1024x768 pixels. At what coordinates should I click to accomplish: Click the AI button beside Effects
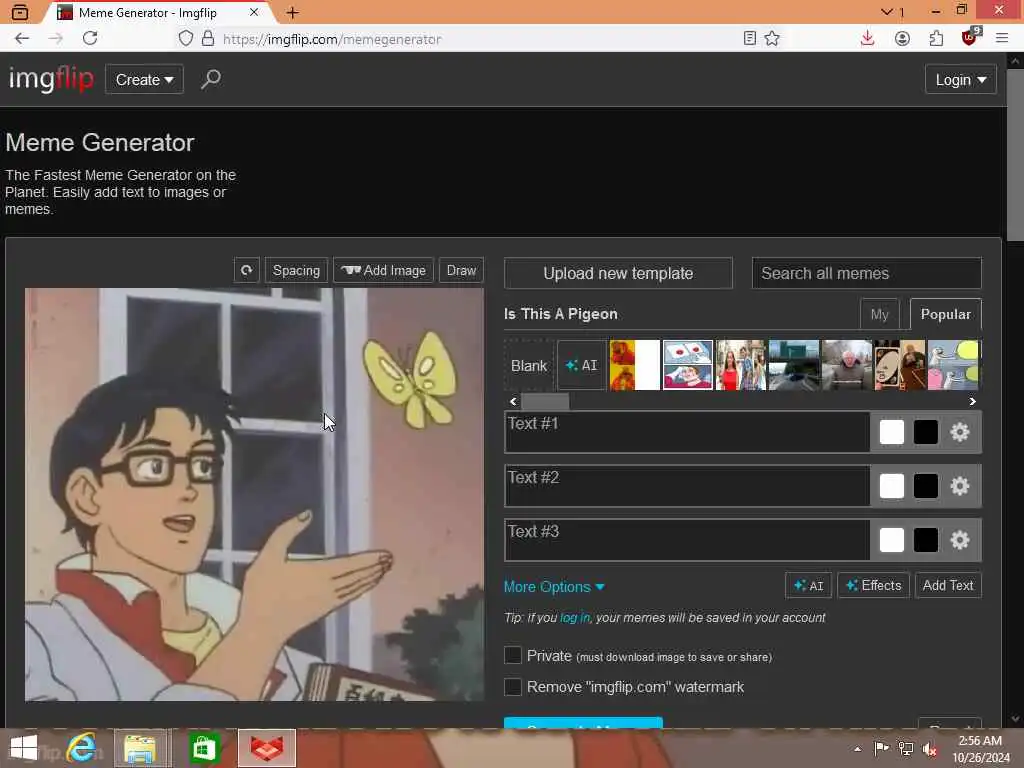coord(808,586)
